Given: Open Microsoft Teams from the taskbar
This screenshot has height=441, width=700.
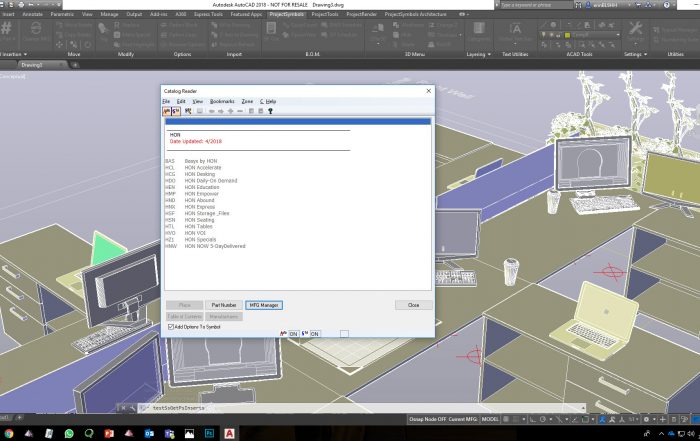Looking at the screenshot, I should tap(169, 433).
